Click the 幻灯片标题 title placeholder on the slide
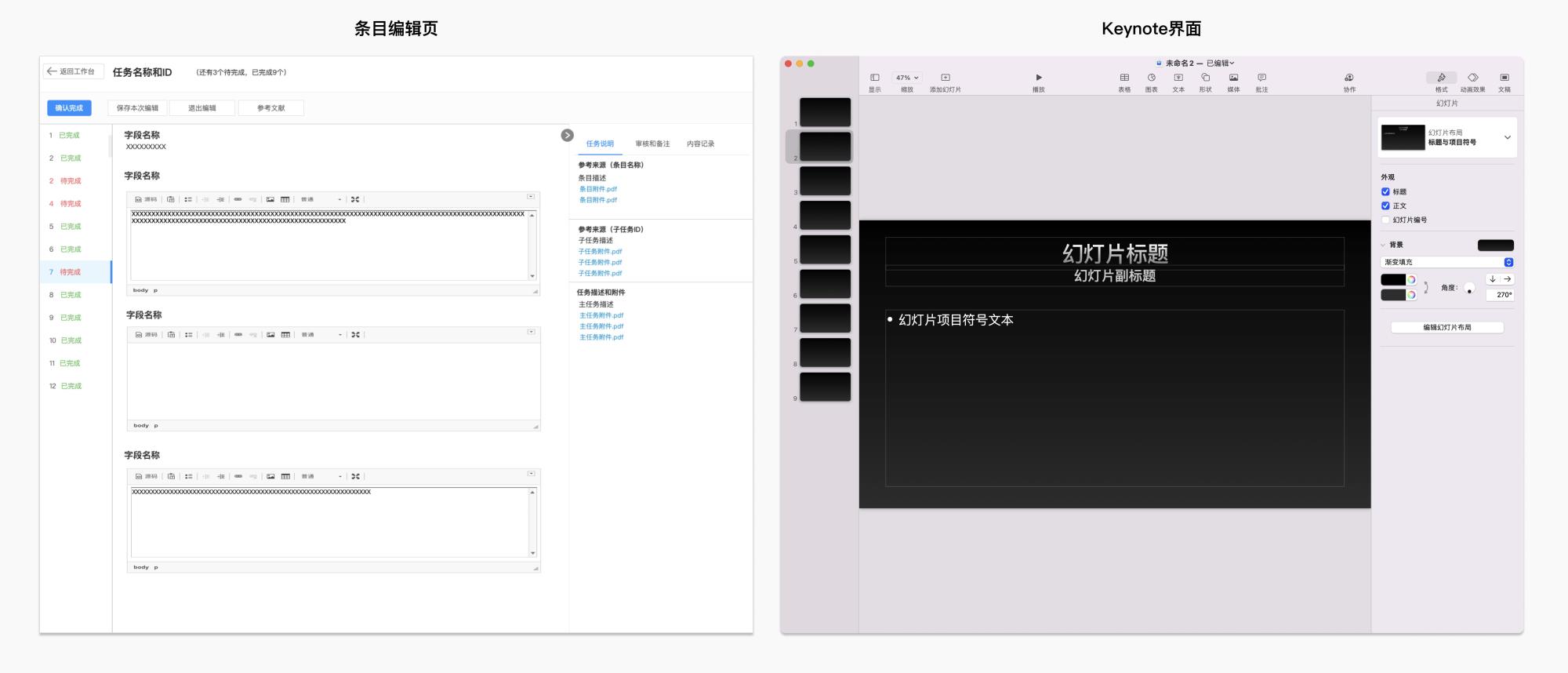The image size is (1568, 673). [1115, 253]
